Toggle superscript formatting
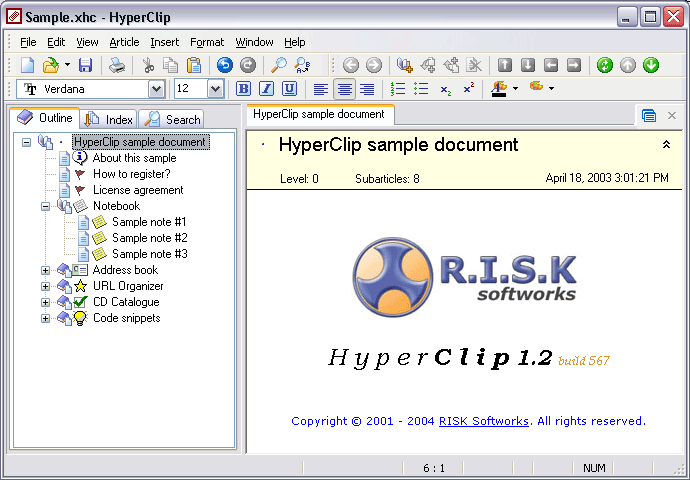Viewport: 690px width, 480px height. click(x=469, y=88)
